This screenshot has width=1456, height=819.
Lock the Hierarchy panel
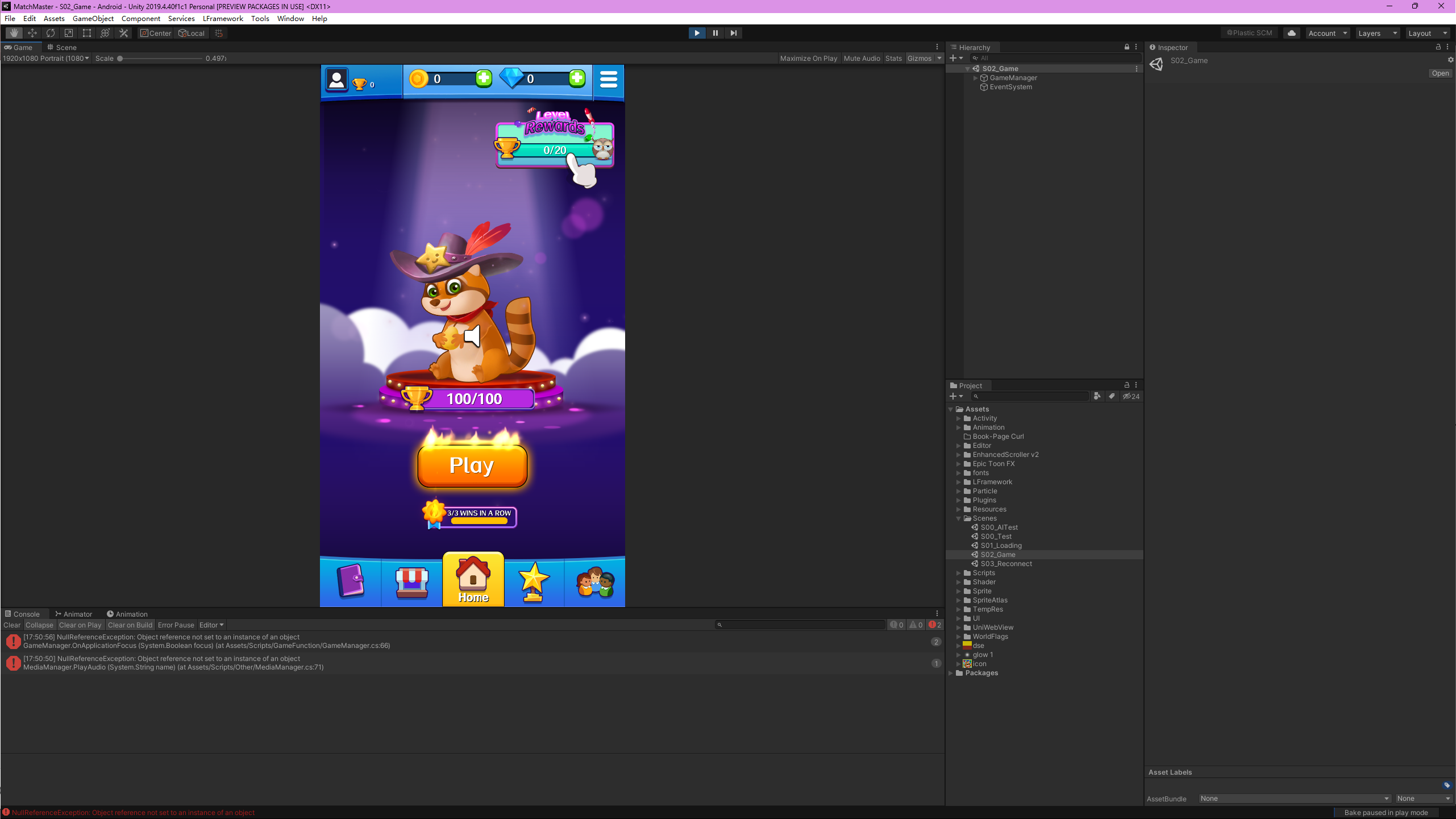[x=1126, y=47]
